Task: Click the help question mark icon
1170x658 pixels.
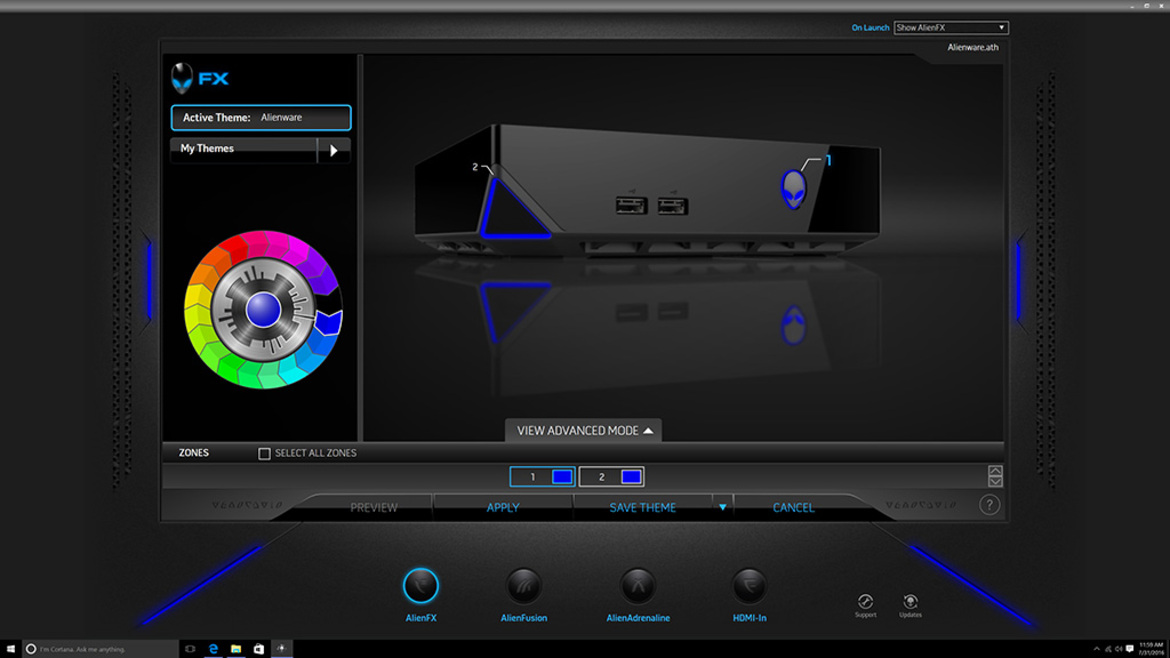Action: (x=989, y=505)
